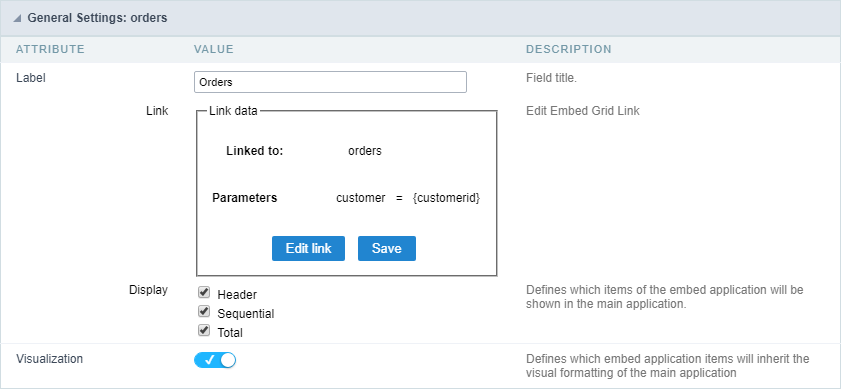Click the Parameters label
The width and height of the screenshot is (841, 389).
[x=245, y=198]
